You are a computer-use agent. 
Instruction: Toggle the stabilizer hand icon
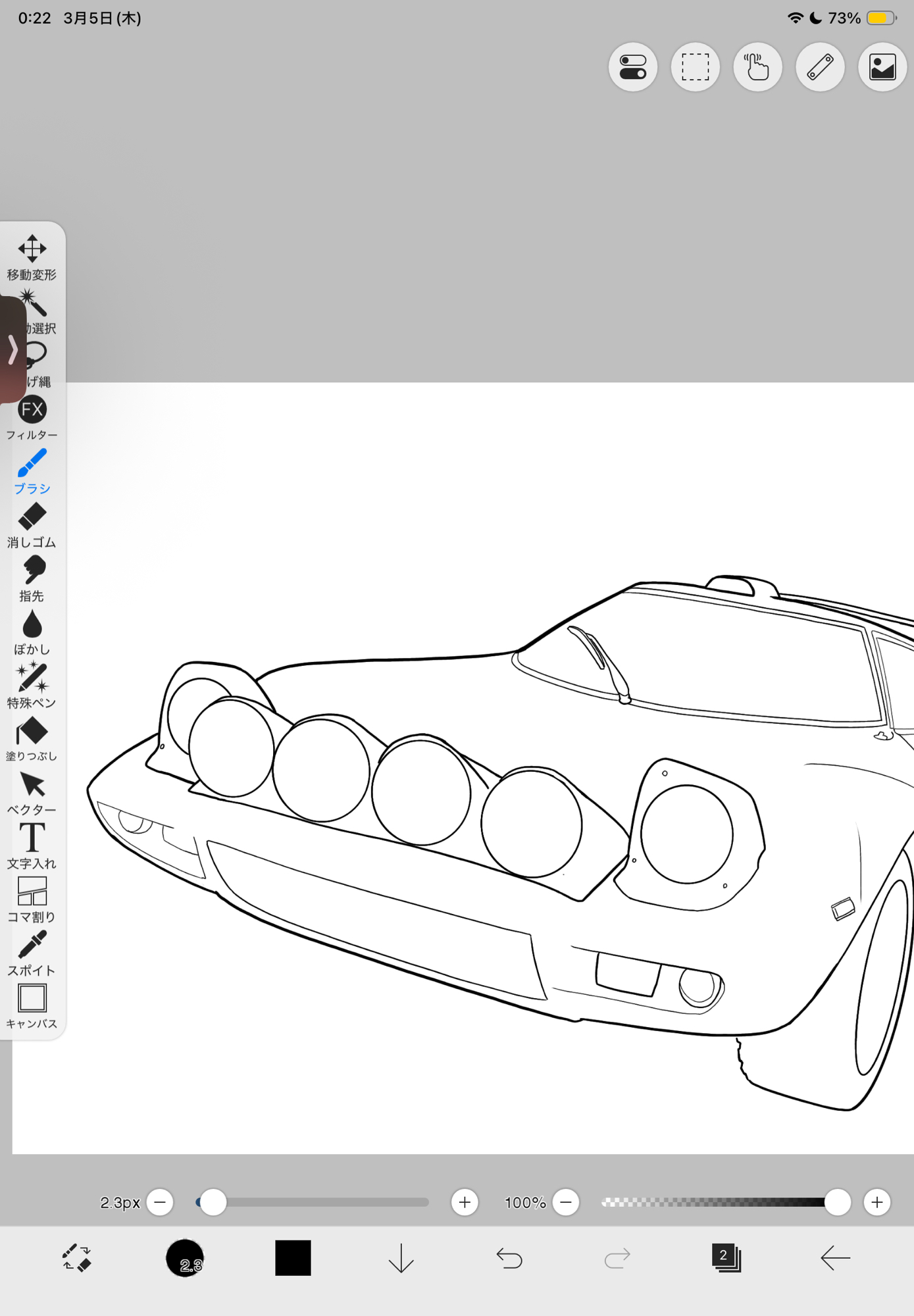[x=757, y=67]
